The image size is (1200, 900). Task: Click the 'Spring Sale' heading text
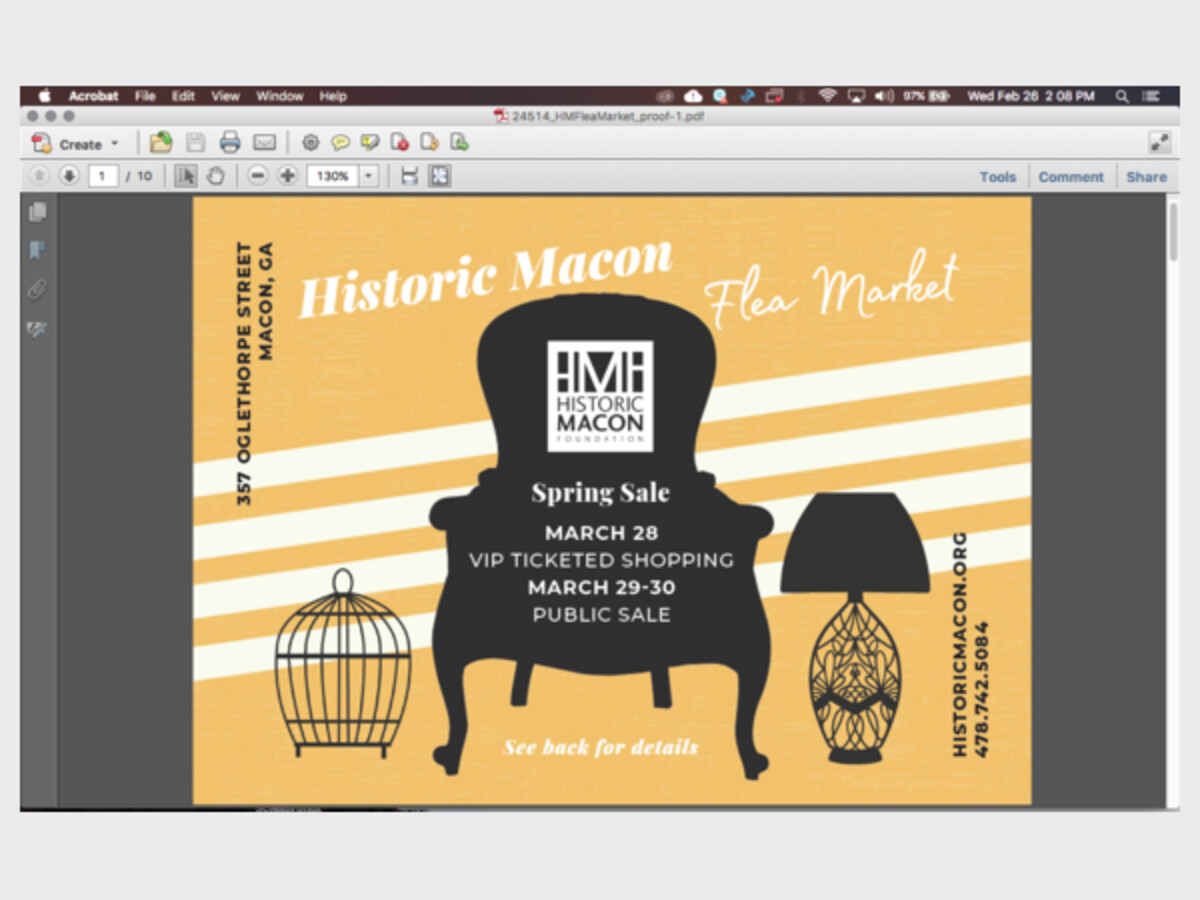click(600, 492)
